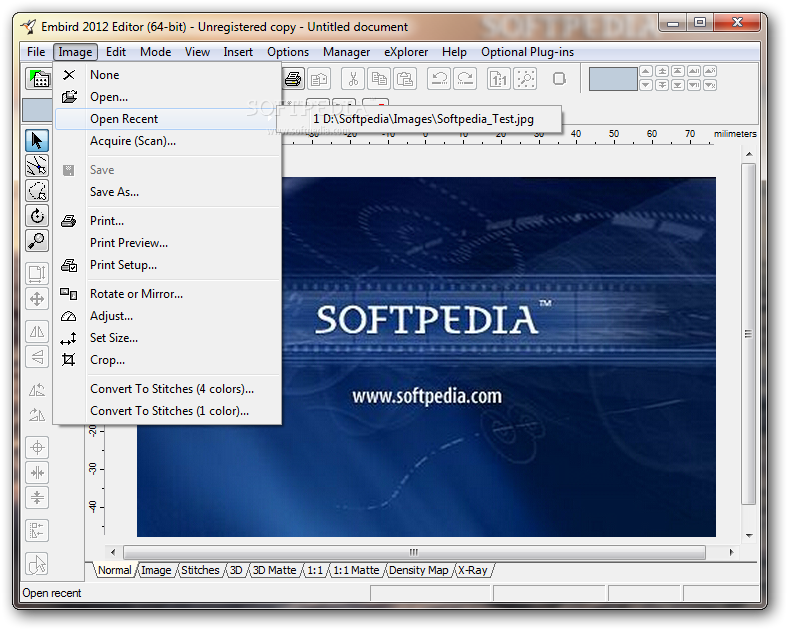Select the magnifying glass zoom tool
This screenshot has height=630, width=788.
[x=37, y=241]
